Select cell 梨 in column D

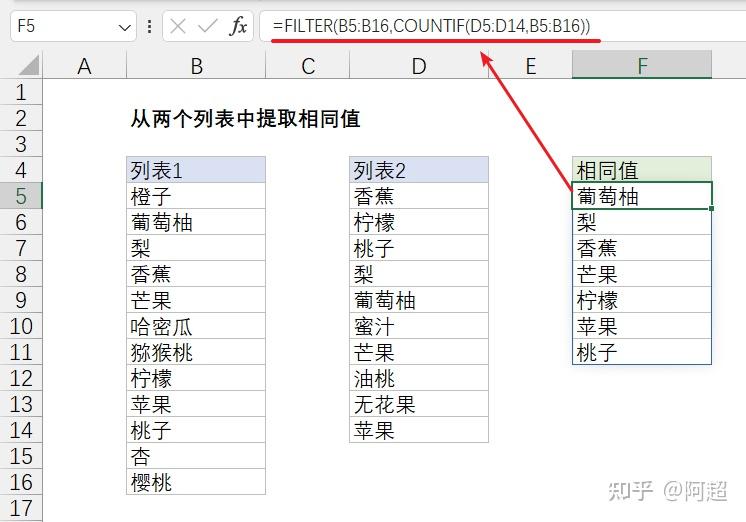419,274
